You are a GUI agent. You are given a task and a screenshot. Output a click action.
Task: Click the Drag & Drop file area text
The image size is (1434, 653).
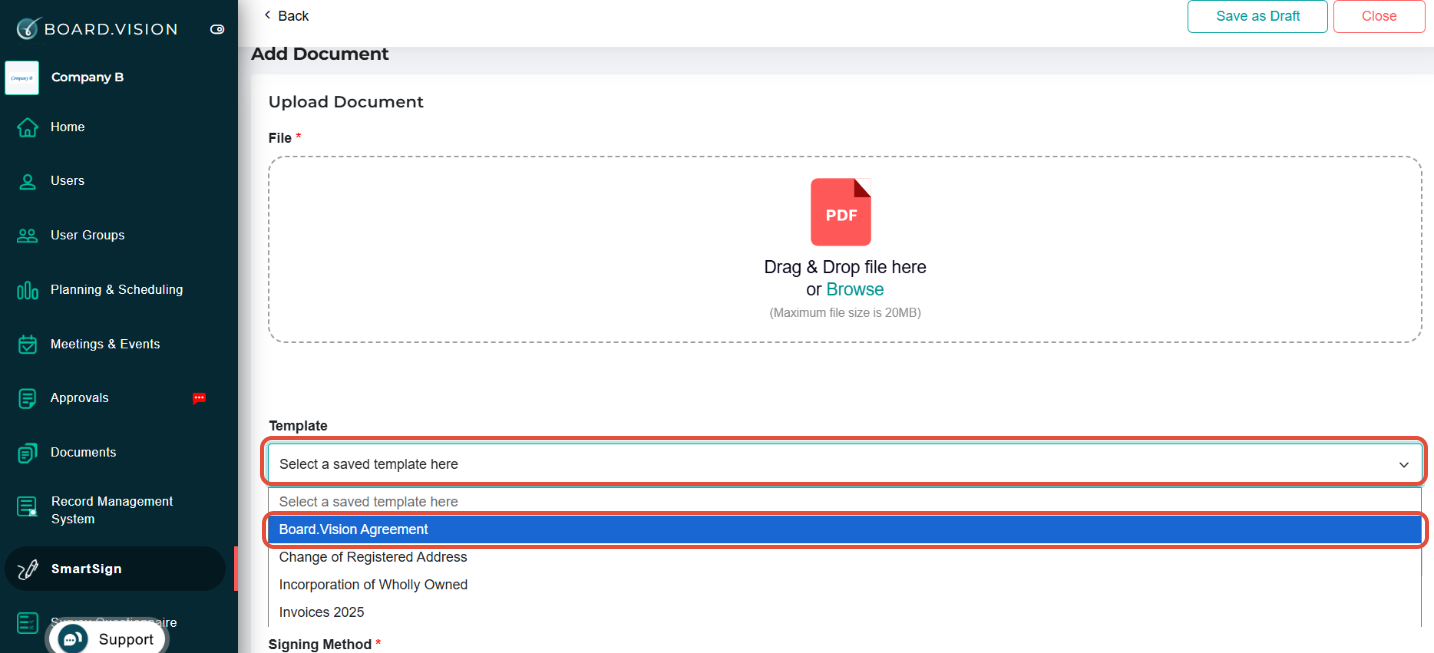coord(845,267)
